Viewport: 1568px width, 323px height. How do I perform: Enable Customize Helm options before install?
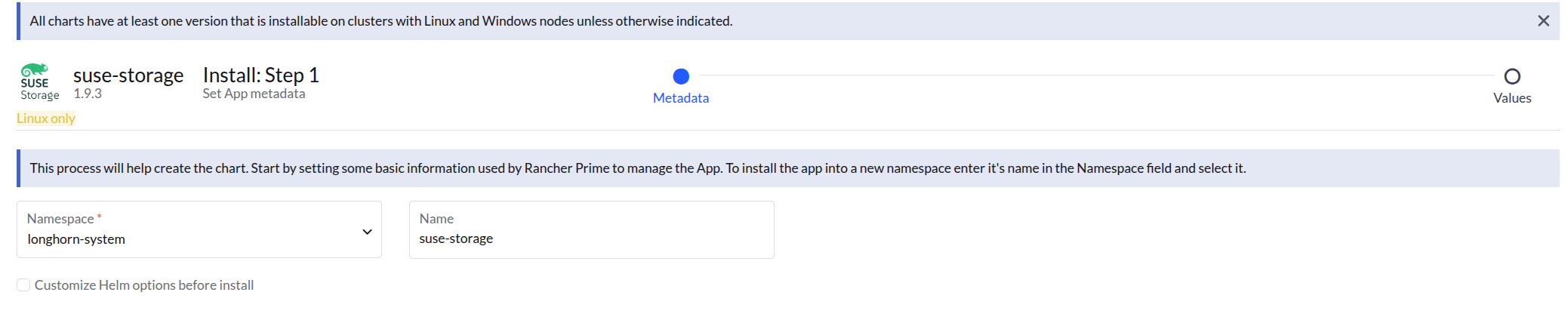tap(23, 285)
